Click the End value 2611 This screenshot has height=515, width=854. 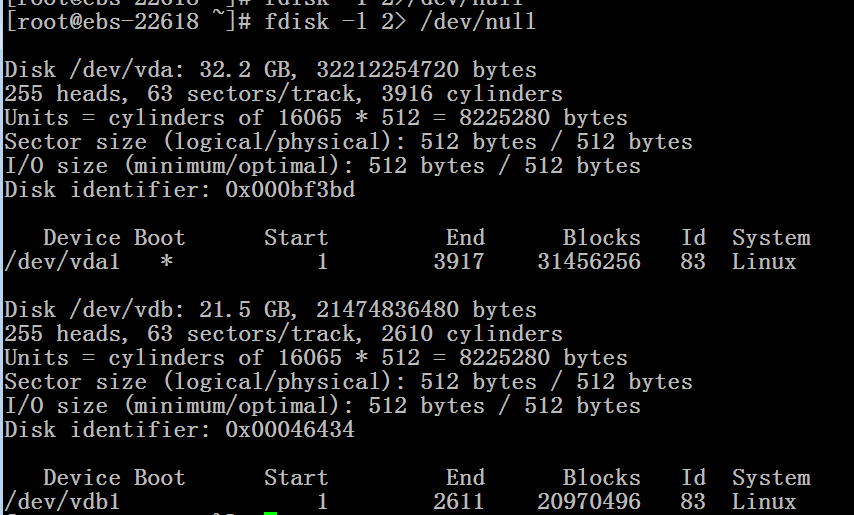pyautogui.click(x=459, y=501)
